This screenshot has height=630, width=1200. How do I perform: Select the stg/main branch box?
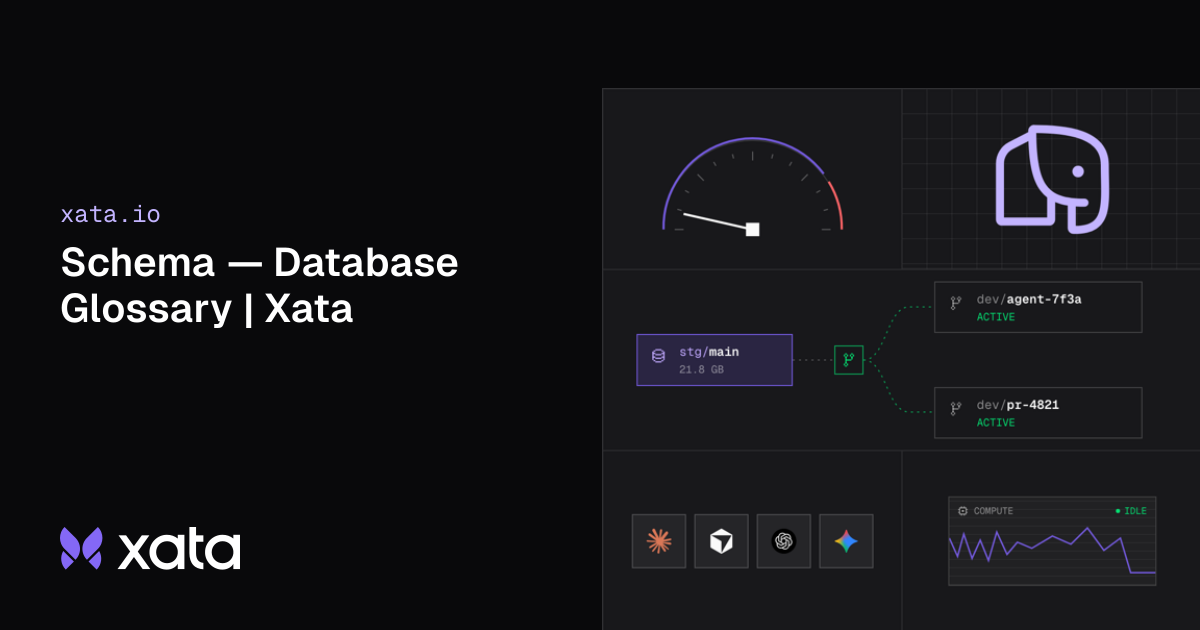click(x=714, y=360)
